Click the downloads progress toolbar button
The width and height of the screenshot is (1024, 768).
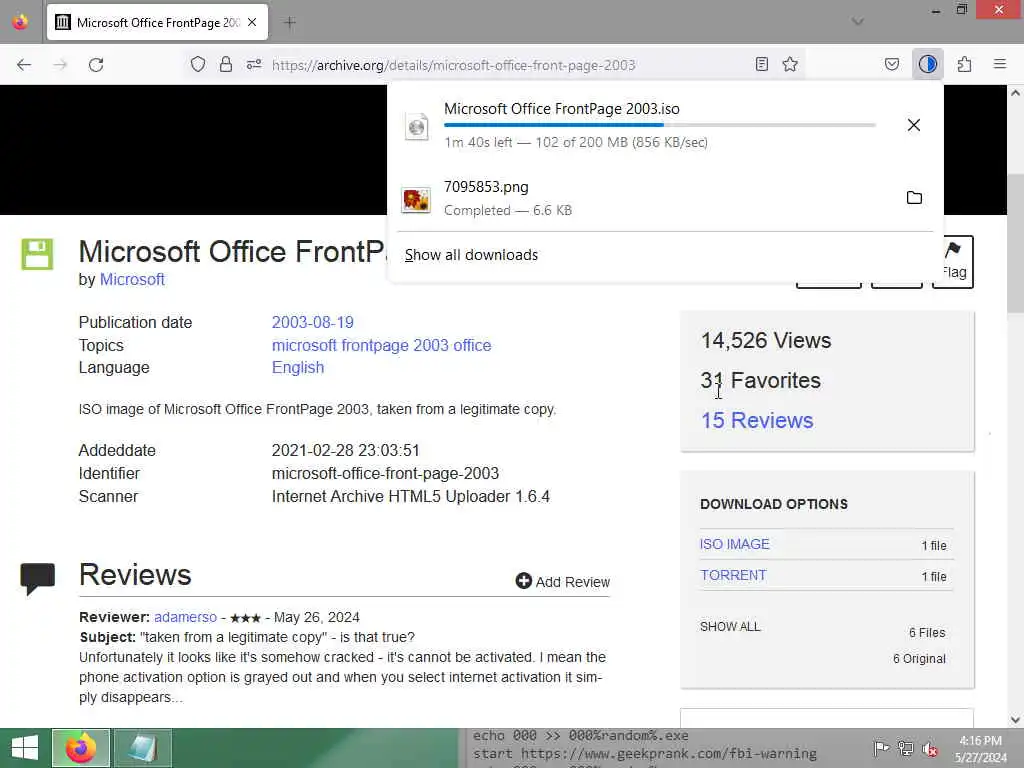point(927,64)
